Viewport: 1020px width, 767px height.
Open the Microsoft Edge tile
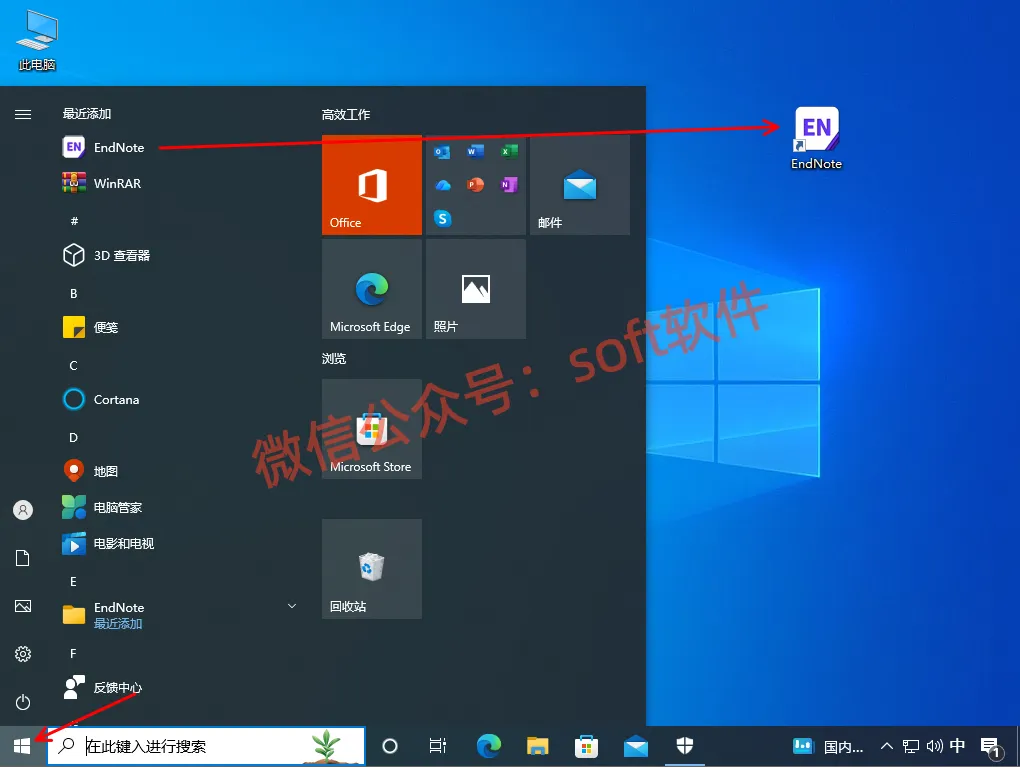click(x=371, y=289)
